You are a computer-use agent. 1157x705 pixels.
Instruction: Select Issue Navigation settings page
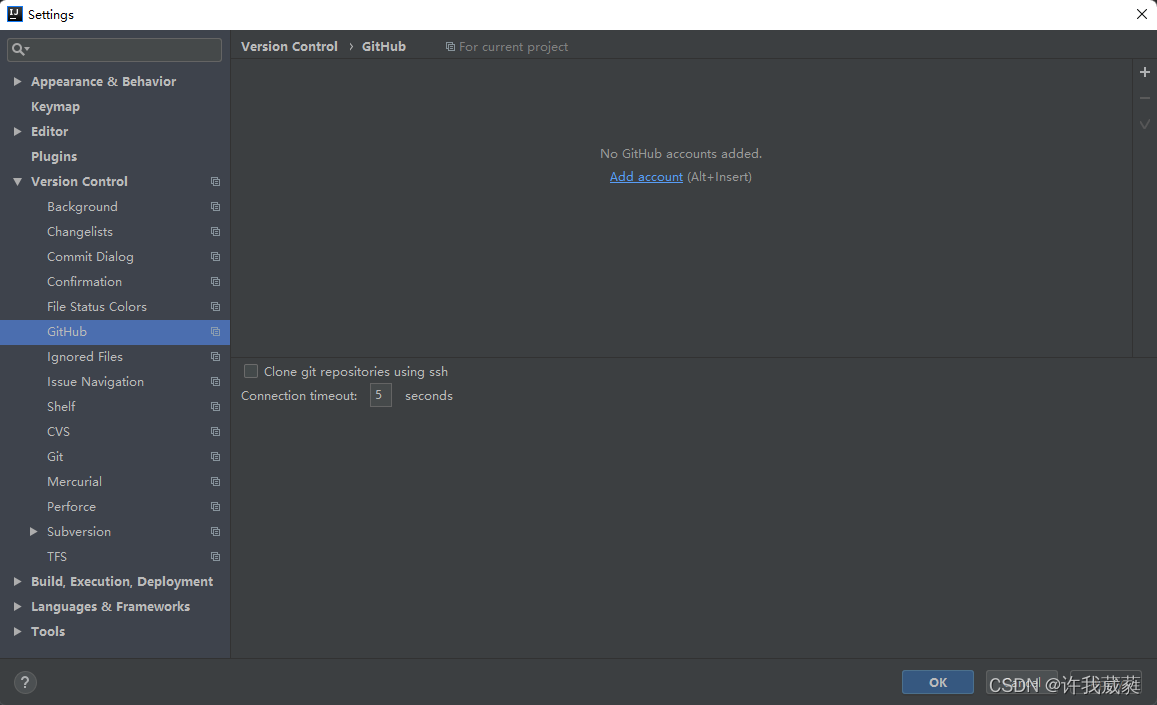(x=95, y=382)
